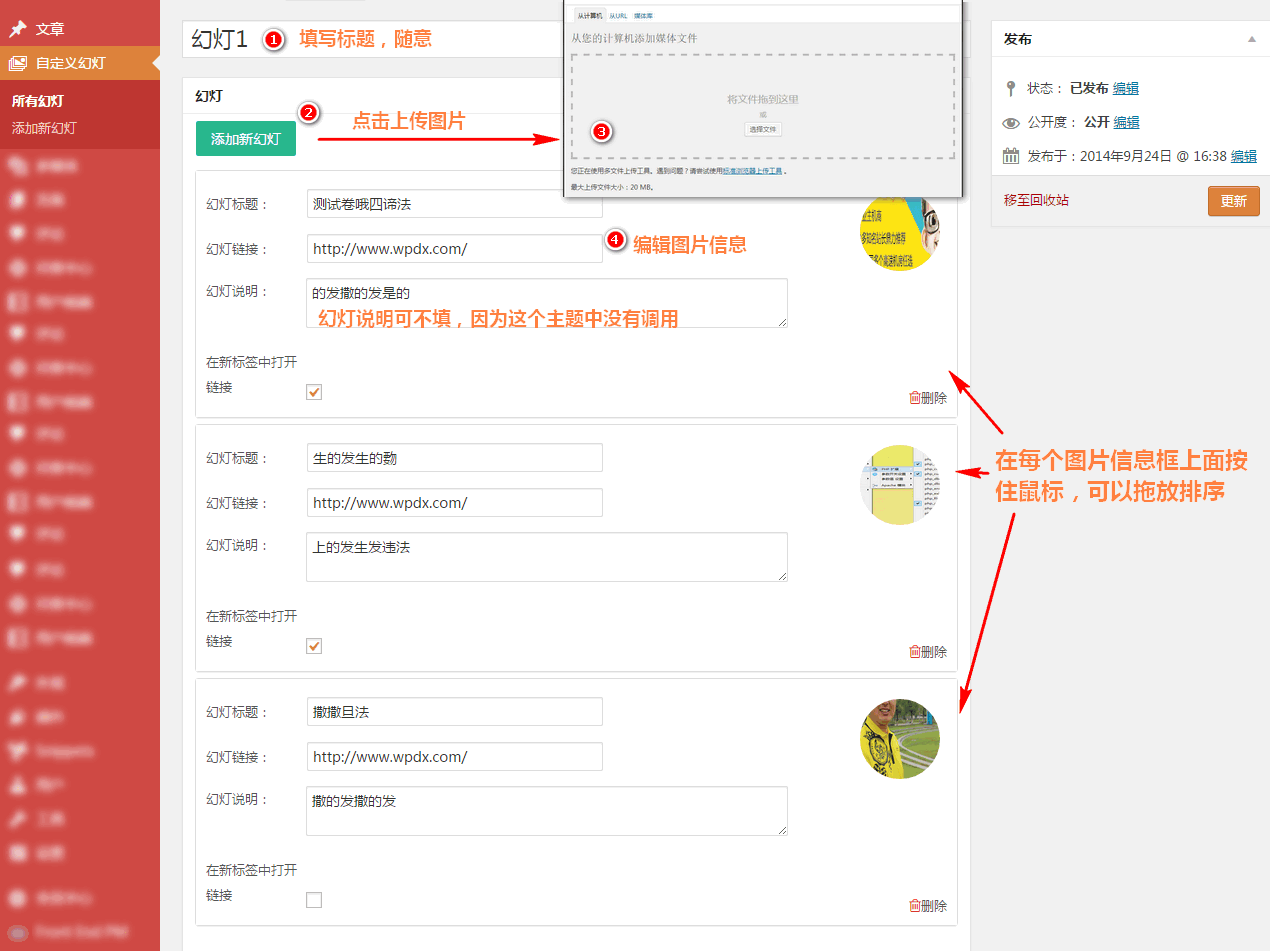Open 所有幻灯 in the sidebar submenu

coord(38,101)
